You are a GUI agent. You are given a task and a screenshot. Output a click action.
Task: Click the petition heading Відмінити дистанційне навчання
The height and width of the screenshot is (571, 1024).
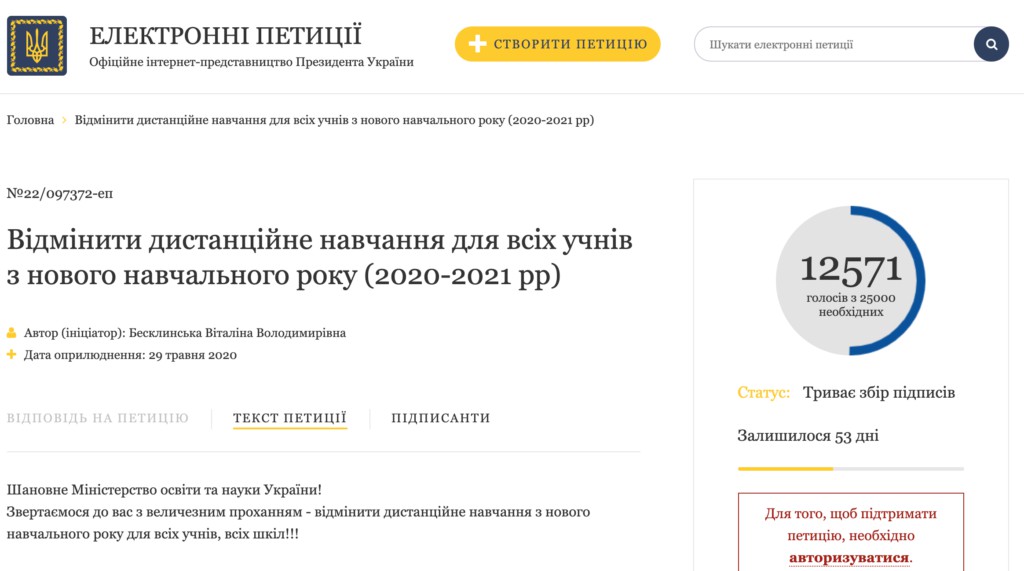pos(320,257)
